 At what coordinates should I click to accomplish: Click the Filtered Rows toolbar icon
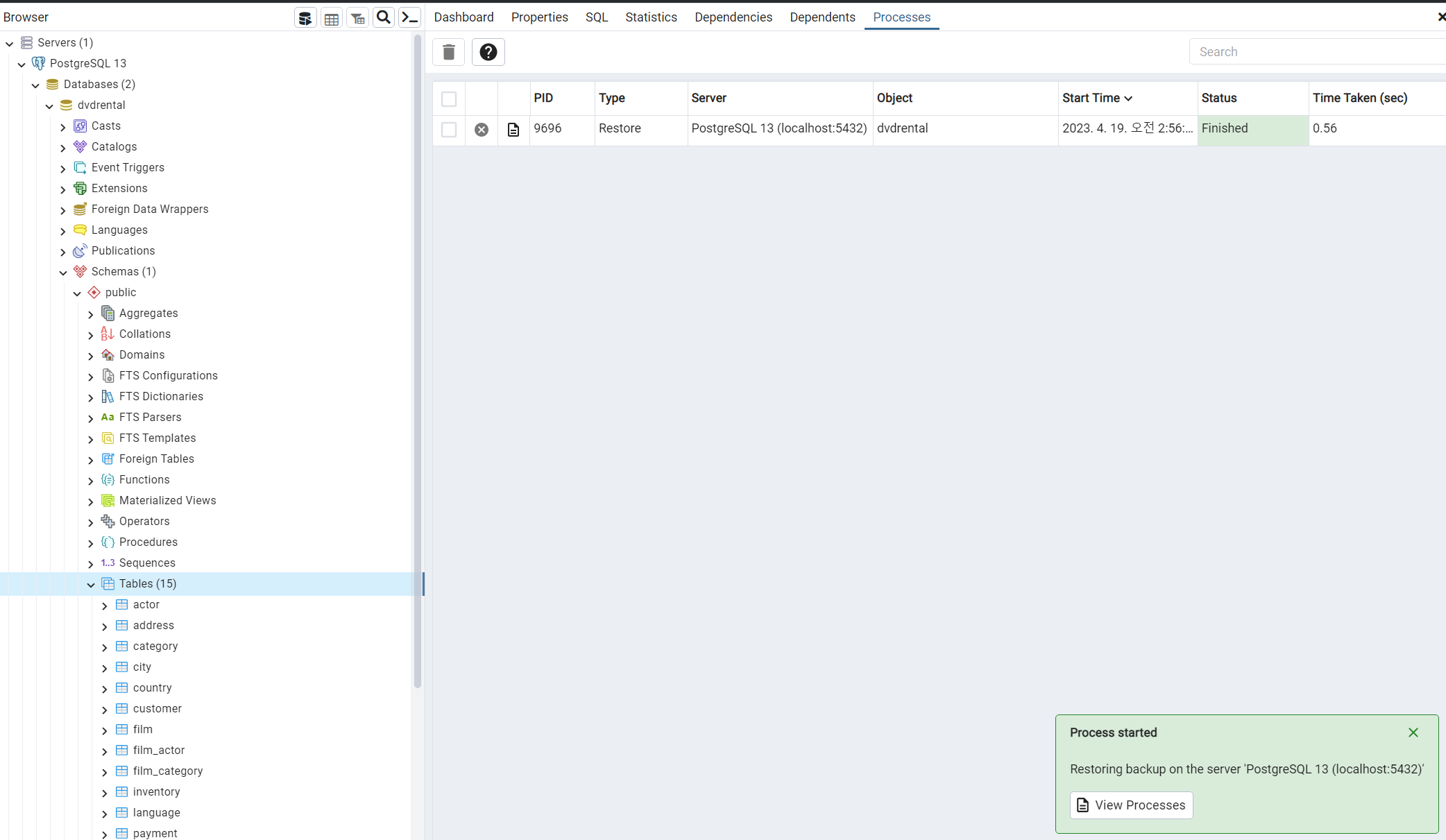tap(357, 18)
